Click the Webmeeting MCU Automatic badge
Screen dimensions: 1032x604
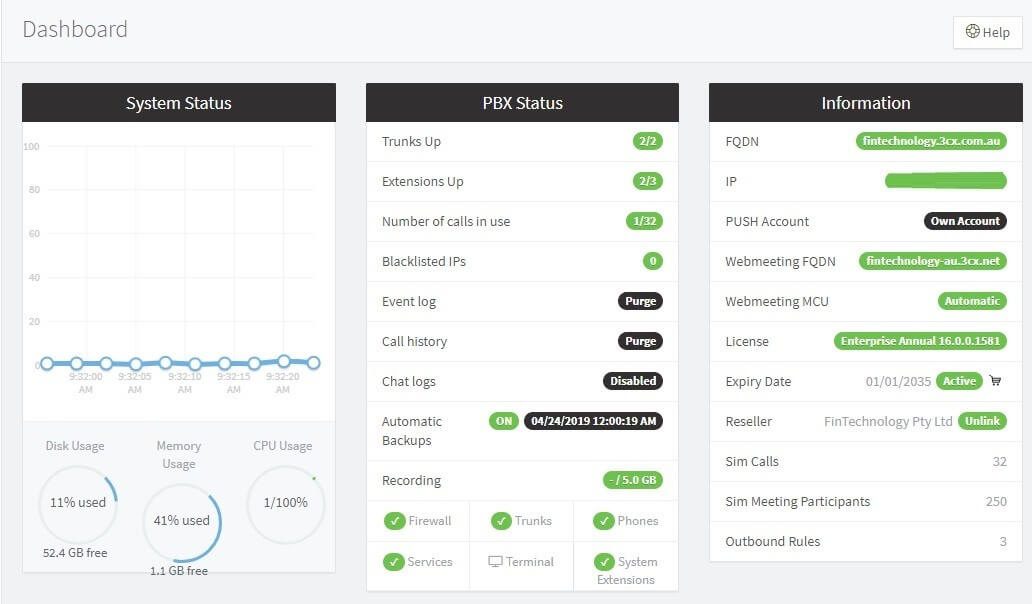971,301
